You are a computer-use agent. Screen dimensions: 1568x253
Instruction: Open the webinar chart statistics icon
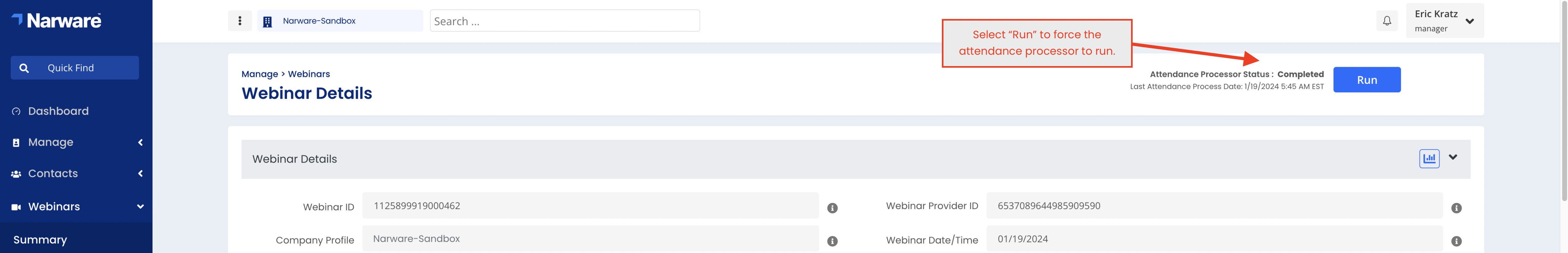(x=1429, y=158)
